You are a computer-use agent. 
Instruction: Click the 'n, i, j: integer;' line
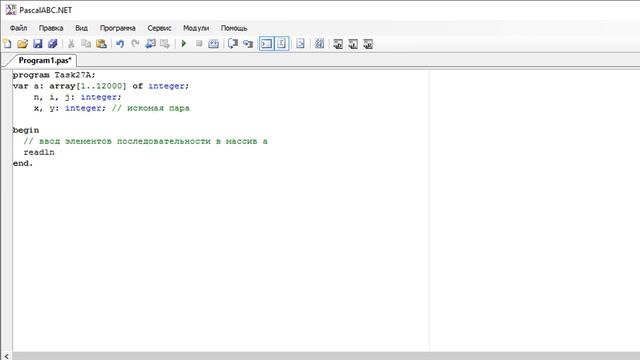[78, 97]
